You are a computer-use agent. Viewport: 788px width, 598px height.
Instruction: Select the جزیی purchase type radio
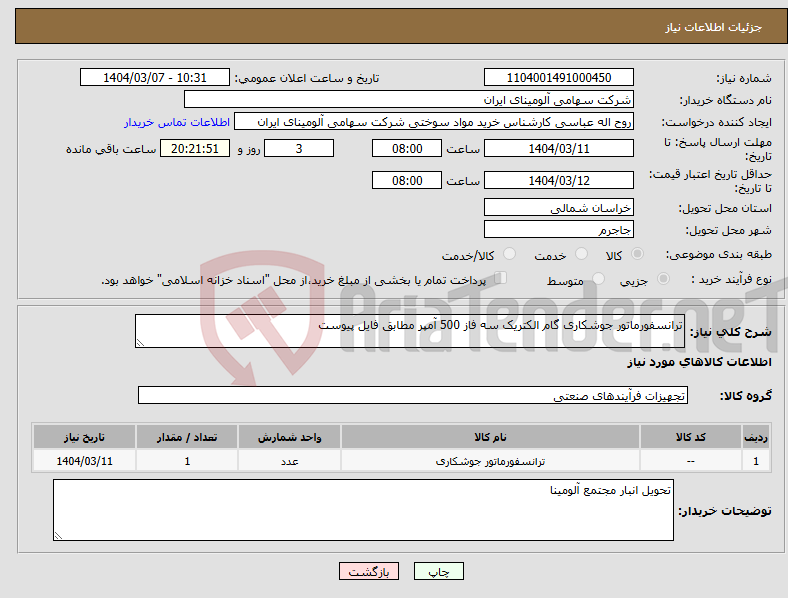click(663, 278)
